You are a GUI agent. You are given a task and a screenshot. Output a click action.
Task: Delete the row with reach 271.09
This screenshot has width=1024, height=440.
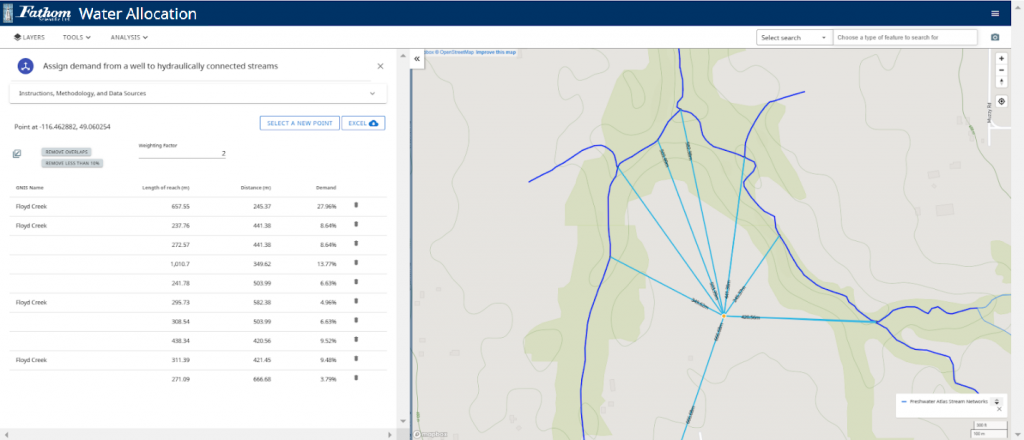pos(356,377)
